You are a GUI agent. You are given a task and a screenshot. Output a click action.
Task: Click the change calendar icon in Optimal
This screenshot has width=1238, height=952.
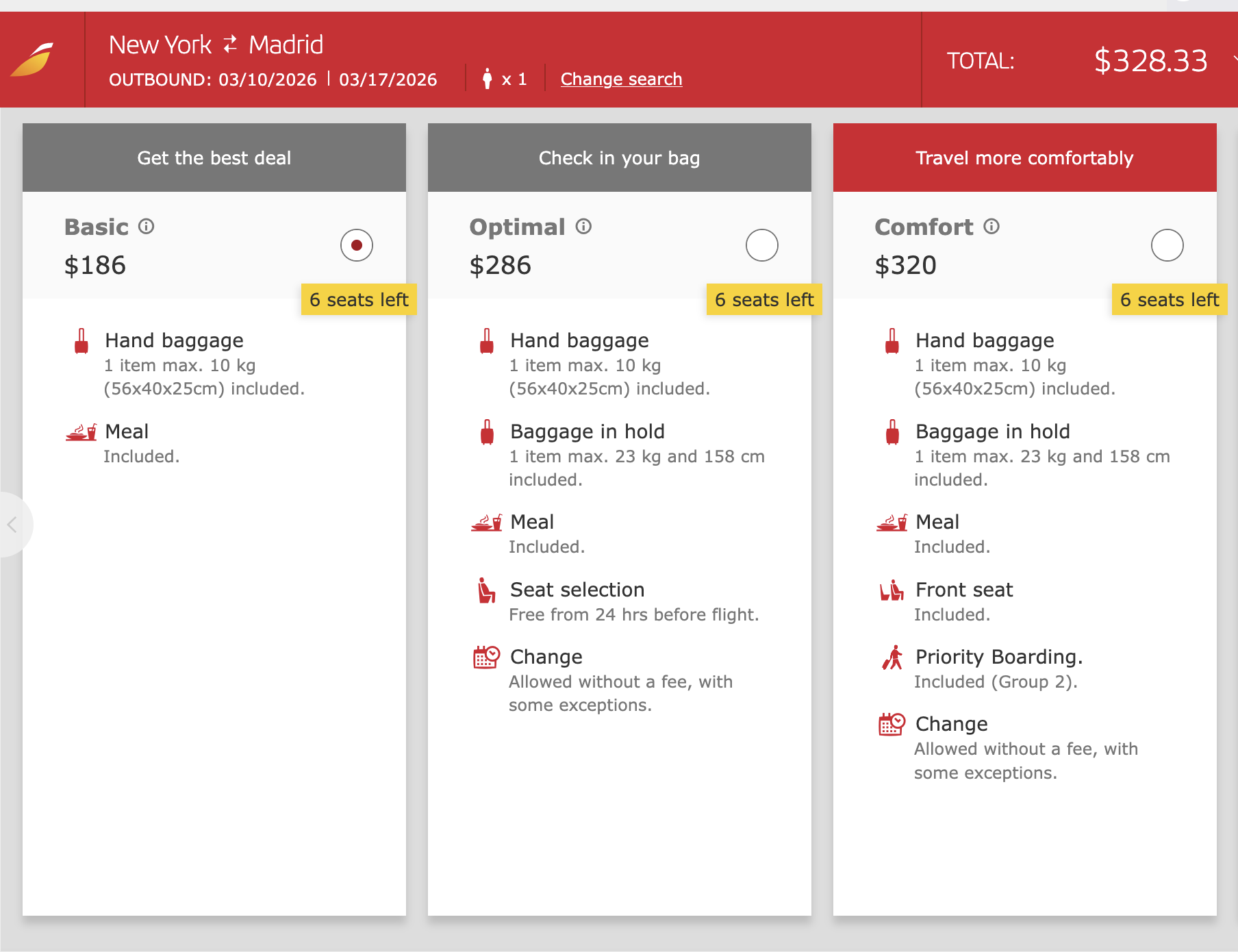pos(486,656)
